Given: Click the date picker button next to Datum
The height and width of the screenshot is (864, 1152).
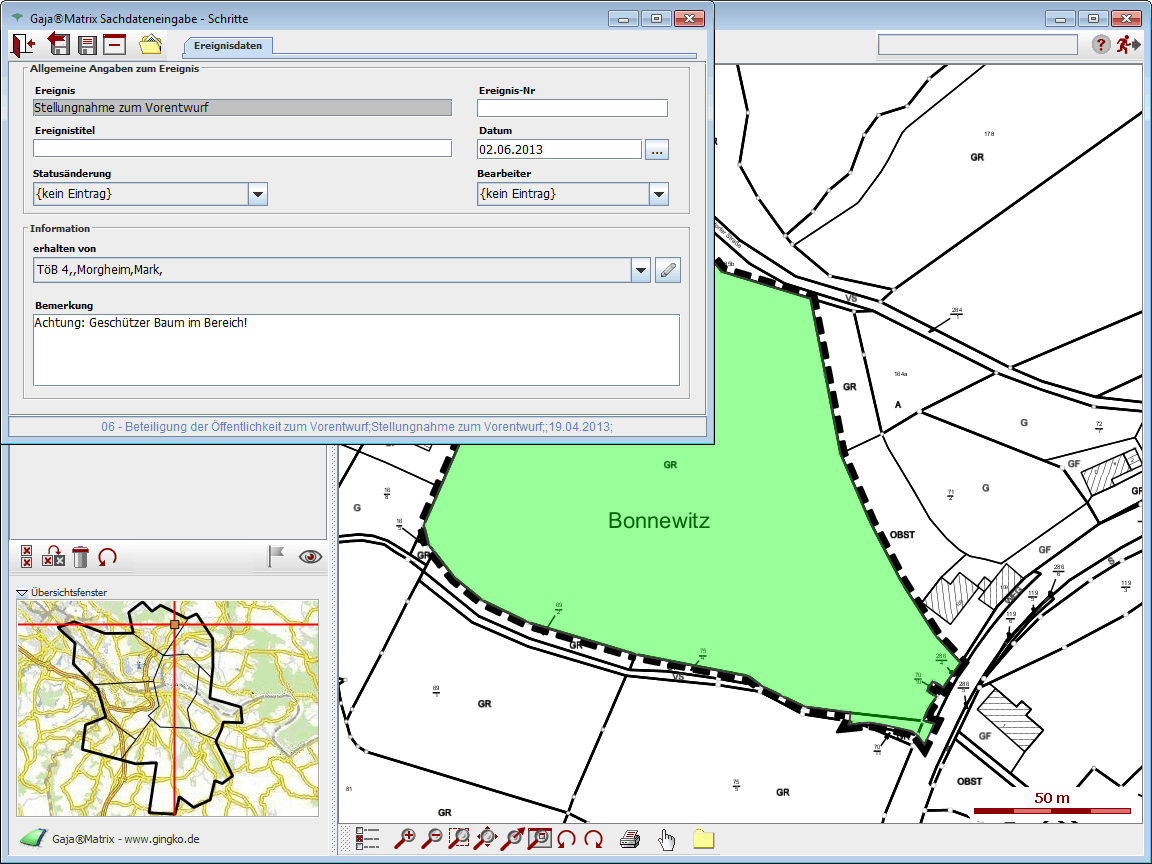Looking at the screenshot, I should pyautogui.click(x=656, y=150).
